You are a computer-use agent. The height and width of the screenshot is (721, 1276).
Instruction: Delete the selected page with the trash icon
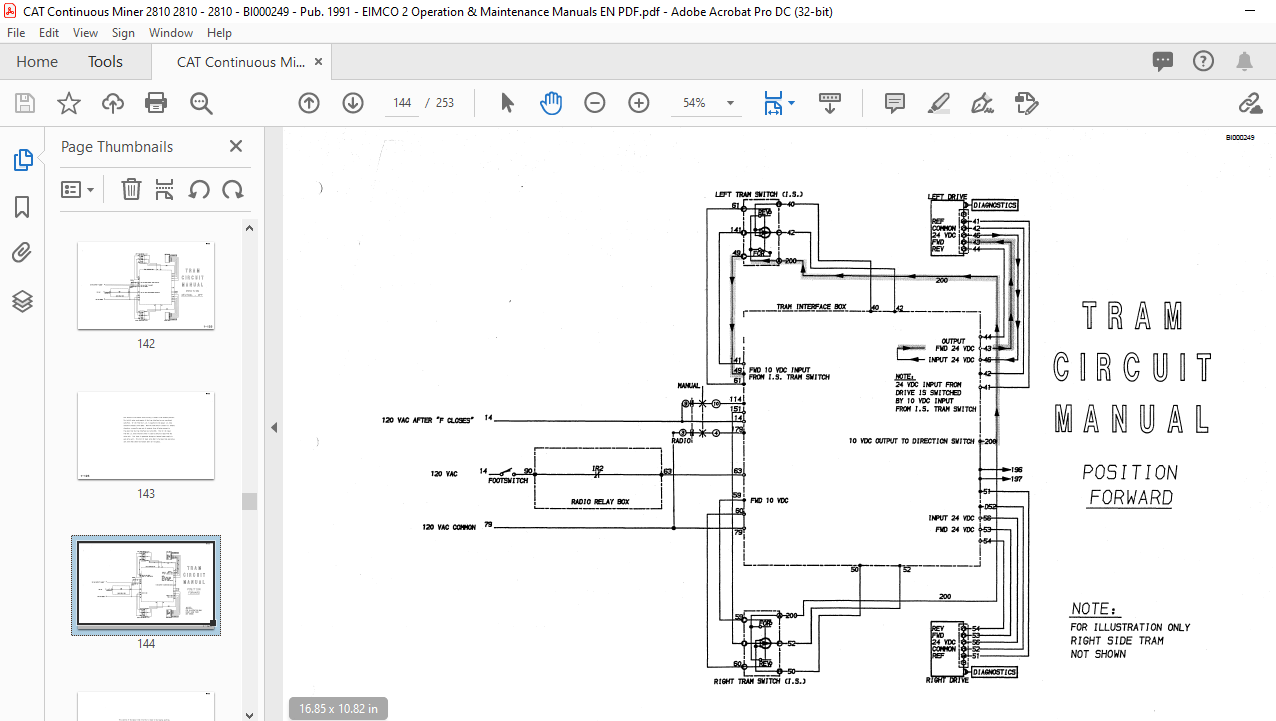pyautogui.click(x=131, y=189)
